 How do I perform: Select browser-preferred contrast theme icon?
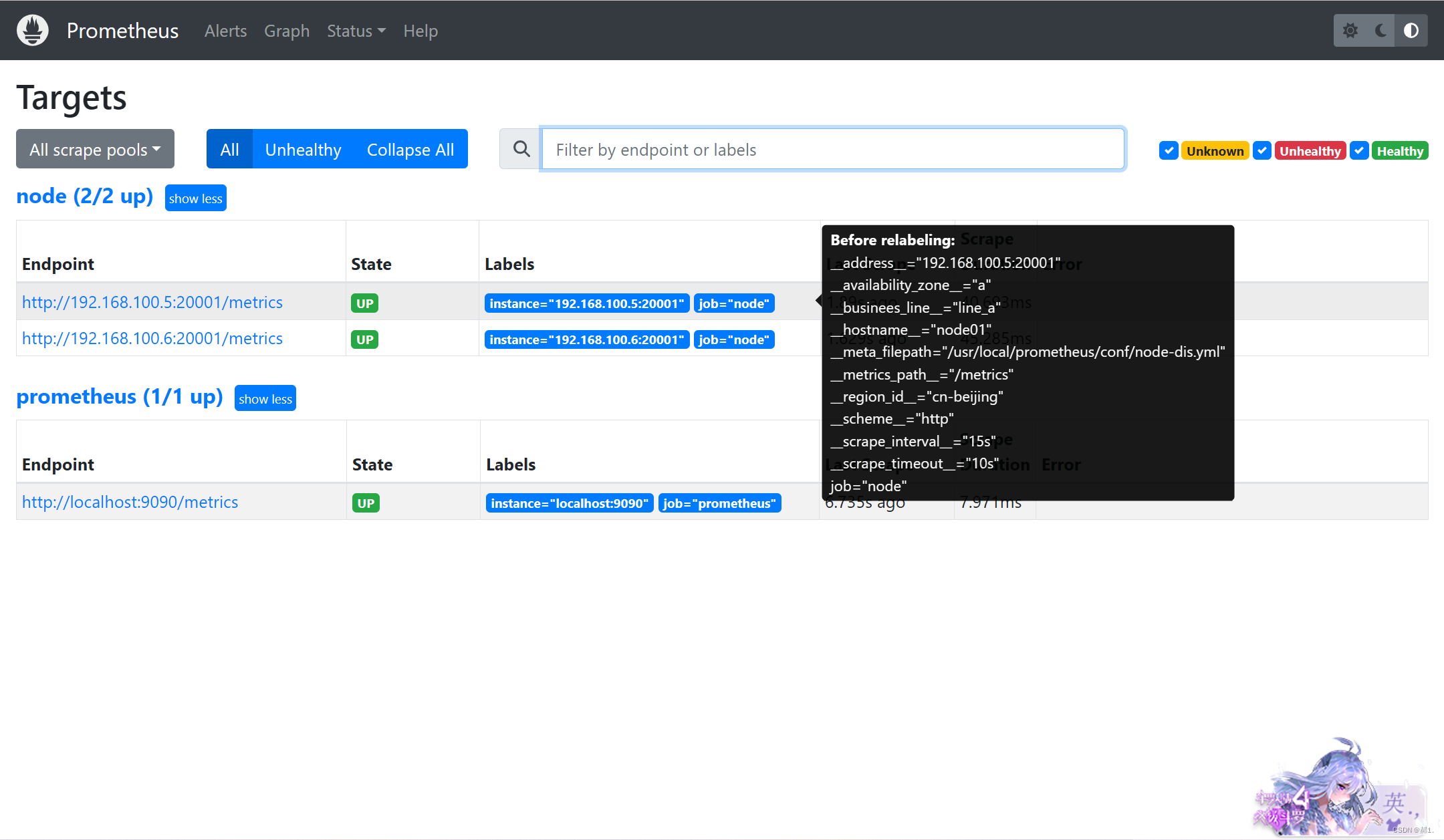(x=1411, y=31)
